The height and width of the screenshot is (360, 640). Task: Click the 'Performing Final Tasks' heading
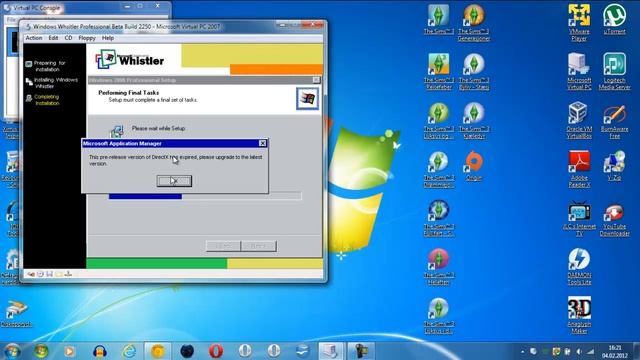[x=129, y=93]
